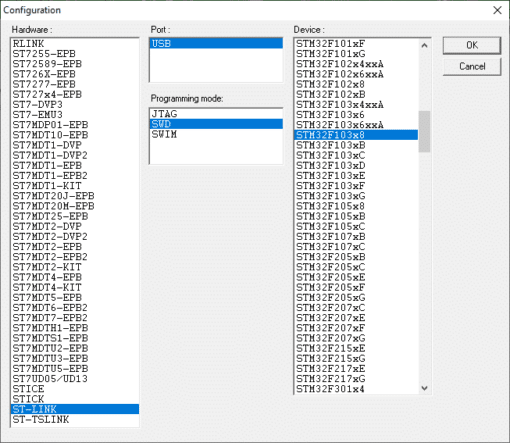
Task: Select ST7-EMU3 hardware entry
Action: (75, 115)
